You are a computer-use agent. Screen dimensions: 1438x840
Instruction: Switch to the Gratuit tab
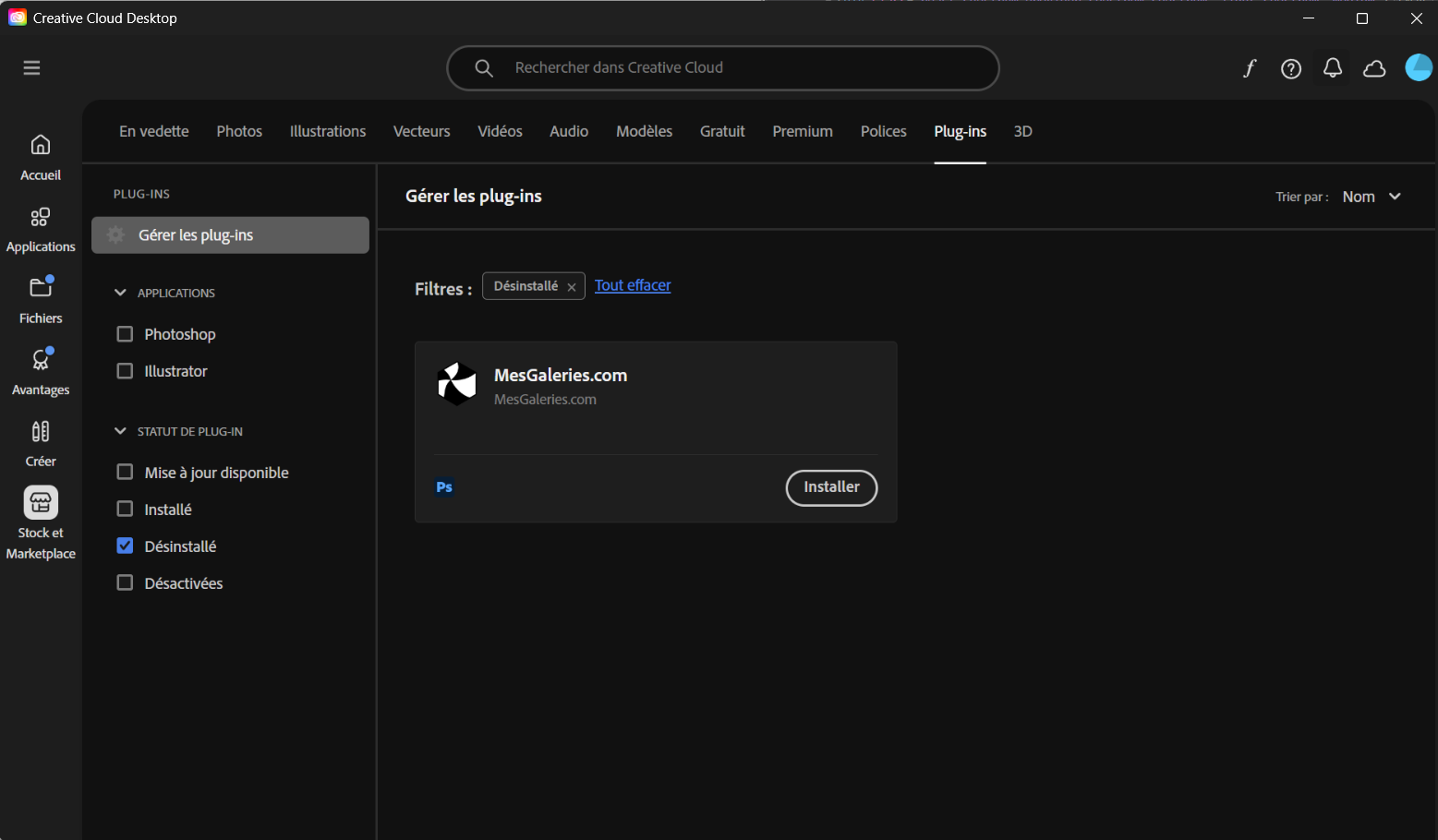[722, 131]
